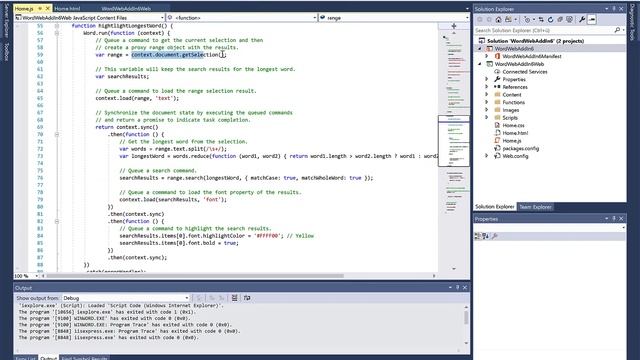The width and height of the screenshot is (640, 360).
Task: Select Home.html in Solution Explorer
Action: click(515, 133)
